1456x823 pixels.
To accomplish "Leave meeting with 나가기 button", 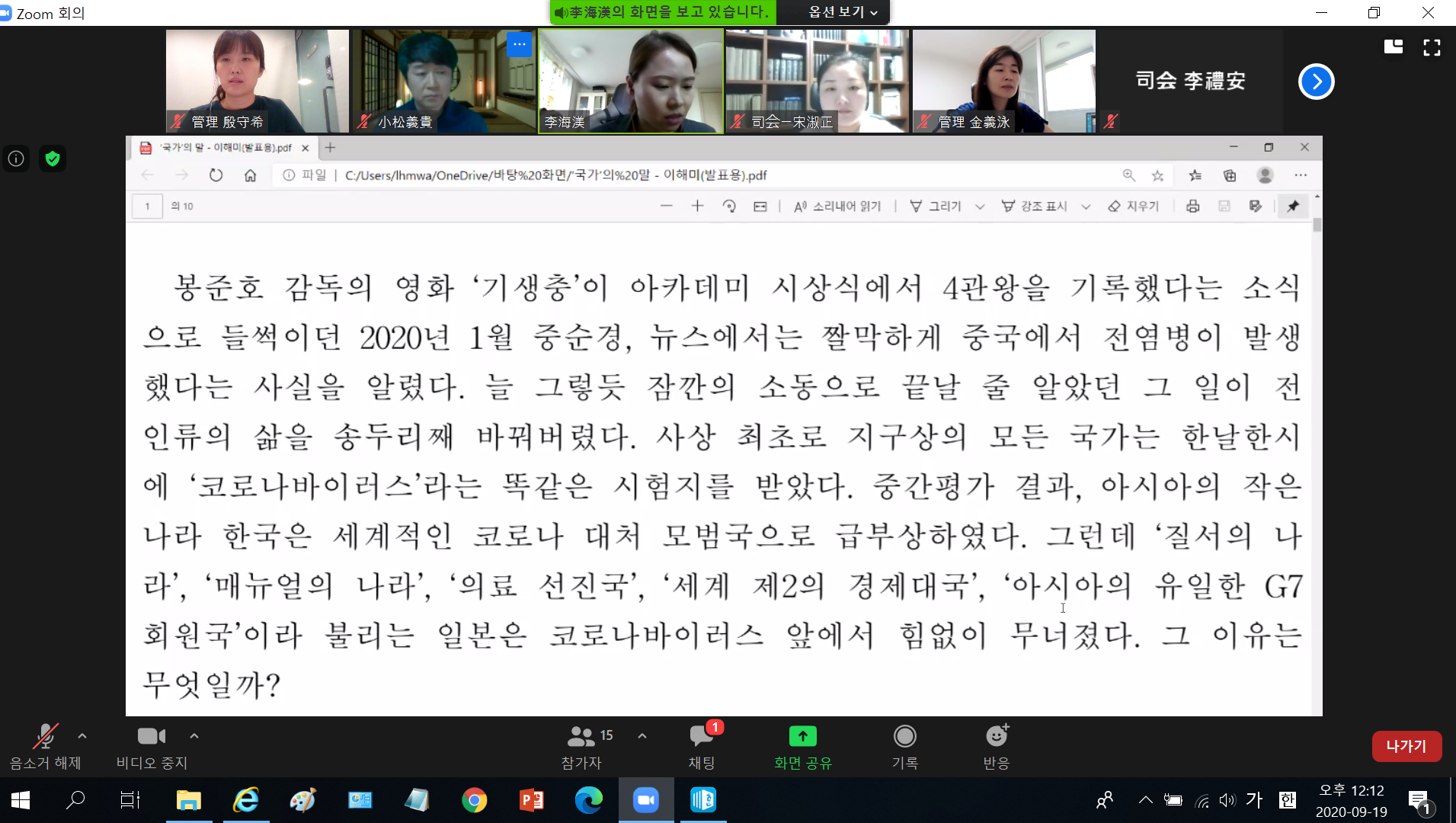I will click(1406, 746).
